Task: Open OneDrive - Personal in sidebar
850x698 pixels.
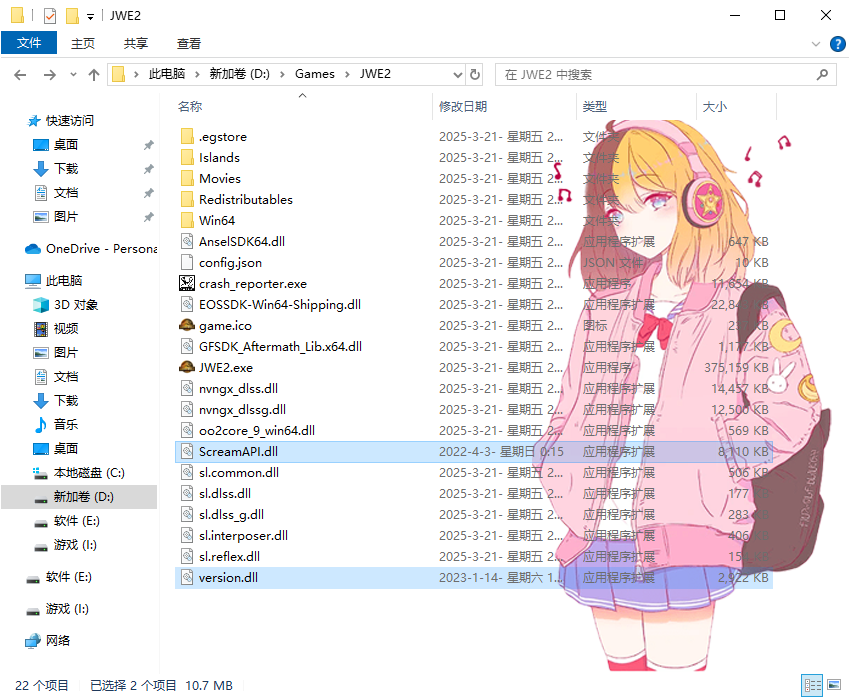Action: [101, 249]
